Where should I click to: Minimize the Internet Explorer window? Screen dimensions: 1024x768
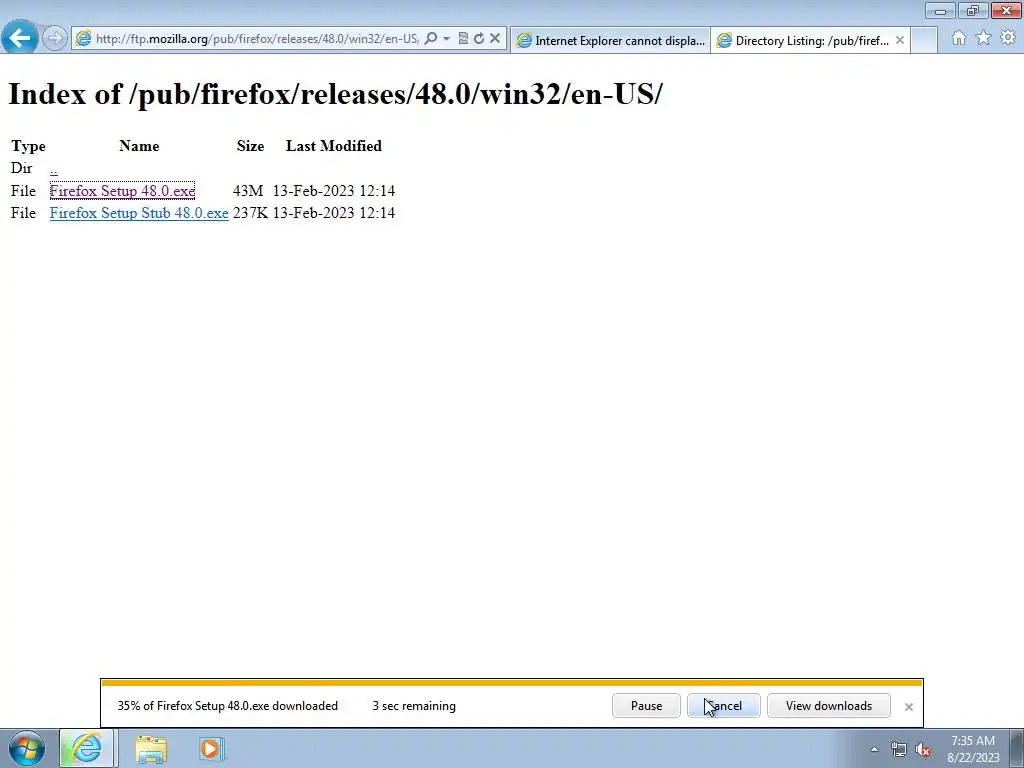click(x=940, y=10)
